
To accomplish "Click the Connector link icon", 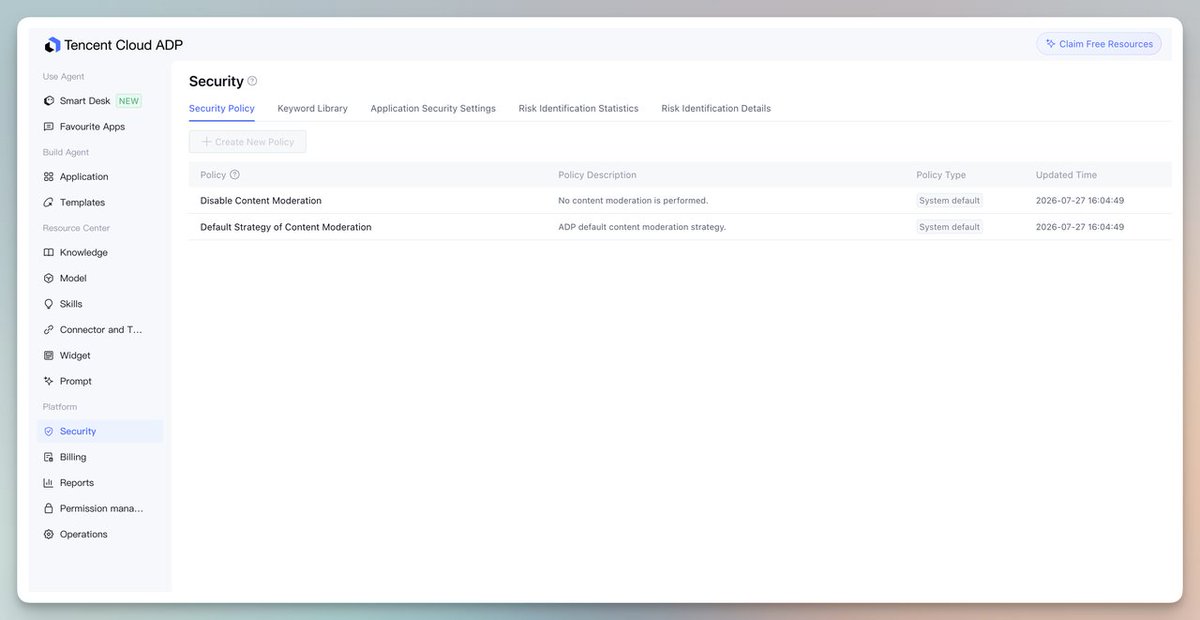I will click(x=49, y=330).
